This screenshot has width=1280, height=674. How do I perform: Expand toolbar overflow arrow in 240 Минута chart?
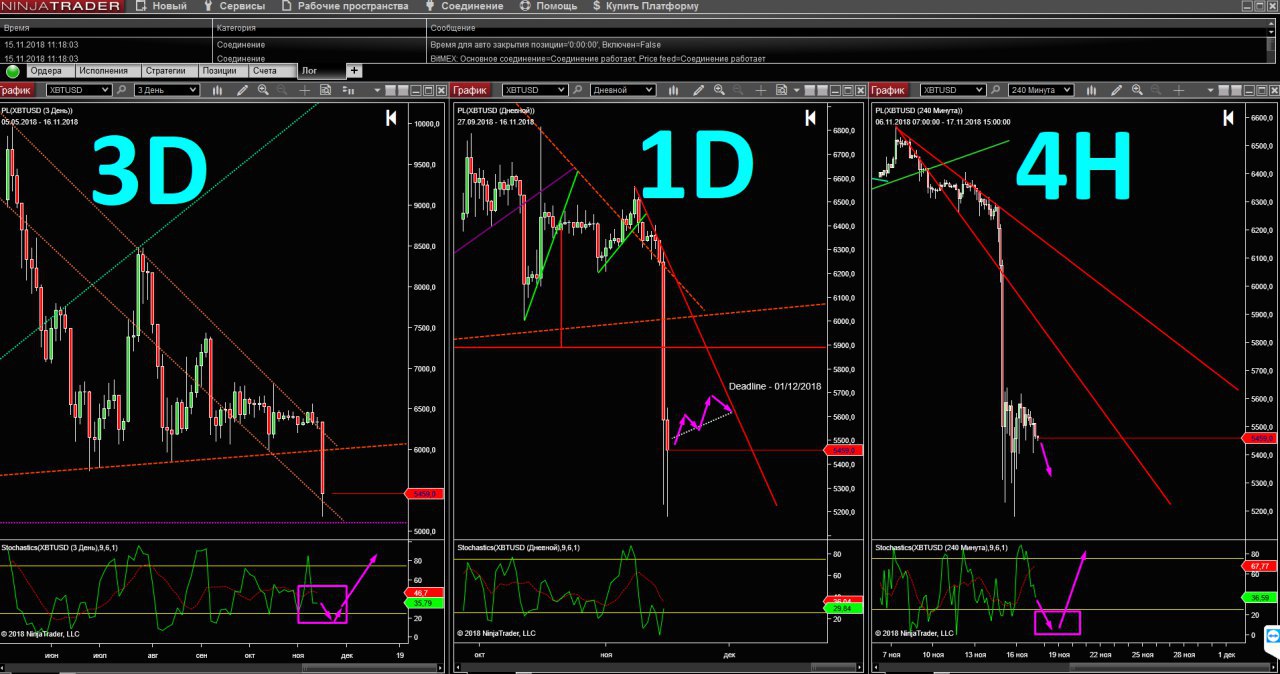point(1212,90)
